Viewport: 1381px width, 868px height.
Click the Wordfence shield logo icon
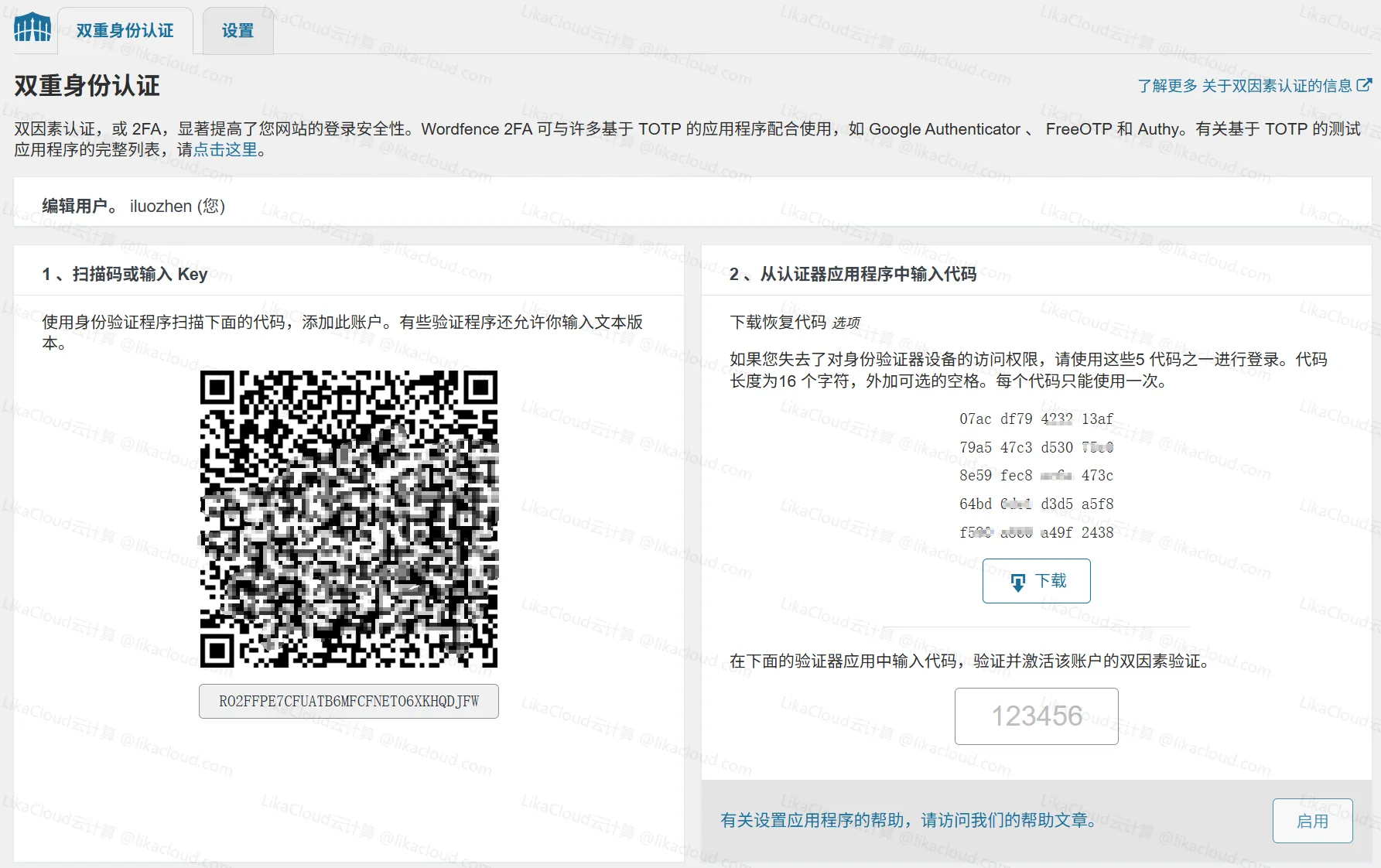31,28
